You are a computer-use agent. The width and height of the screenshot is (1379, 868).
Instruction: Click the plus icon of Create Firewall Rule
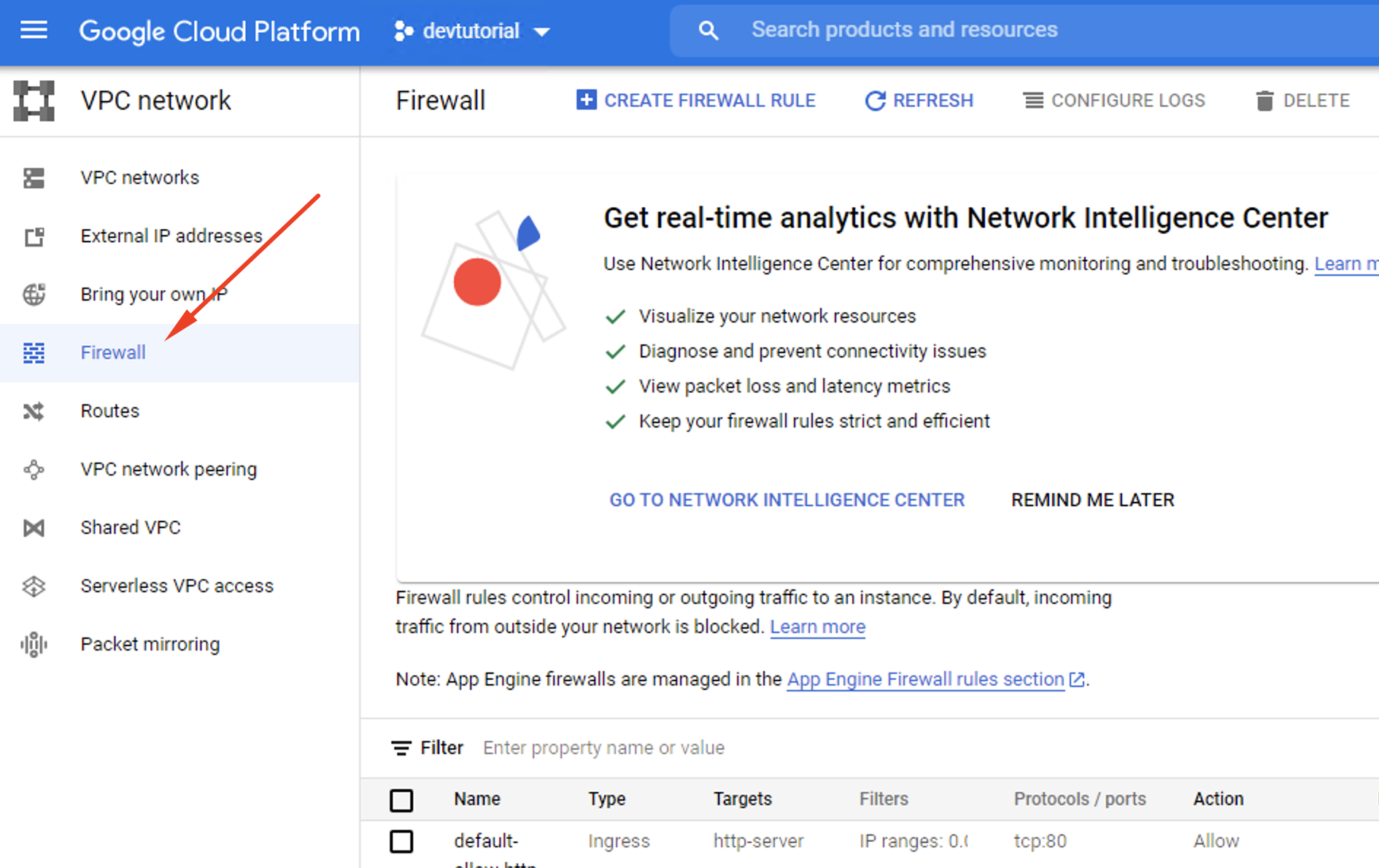click(586, 100)
